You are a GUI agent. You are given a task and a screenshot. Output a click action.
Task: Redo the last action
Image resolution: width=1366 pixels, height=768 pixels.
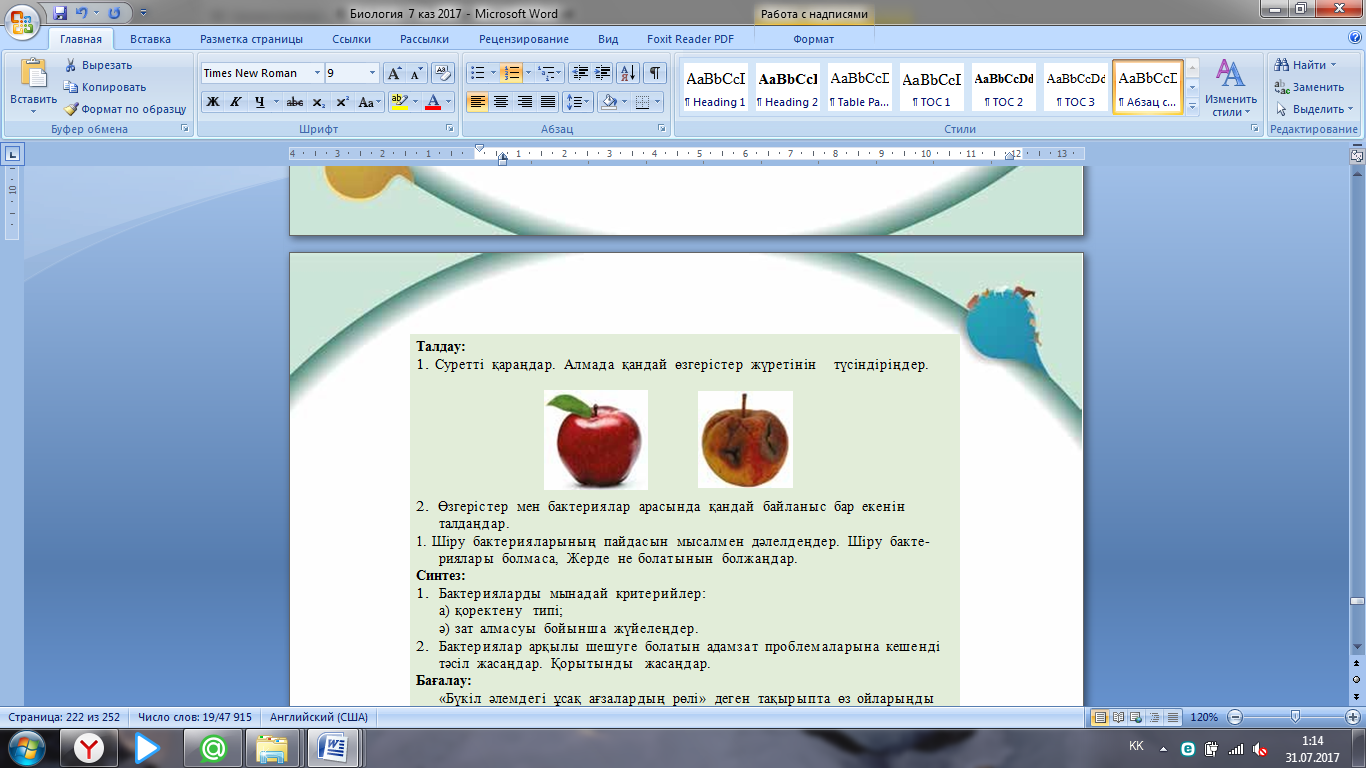113,13
